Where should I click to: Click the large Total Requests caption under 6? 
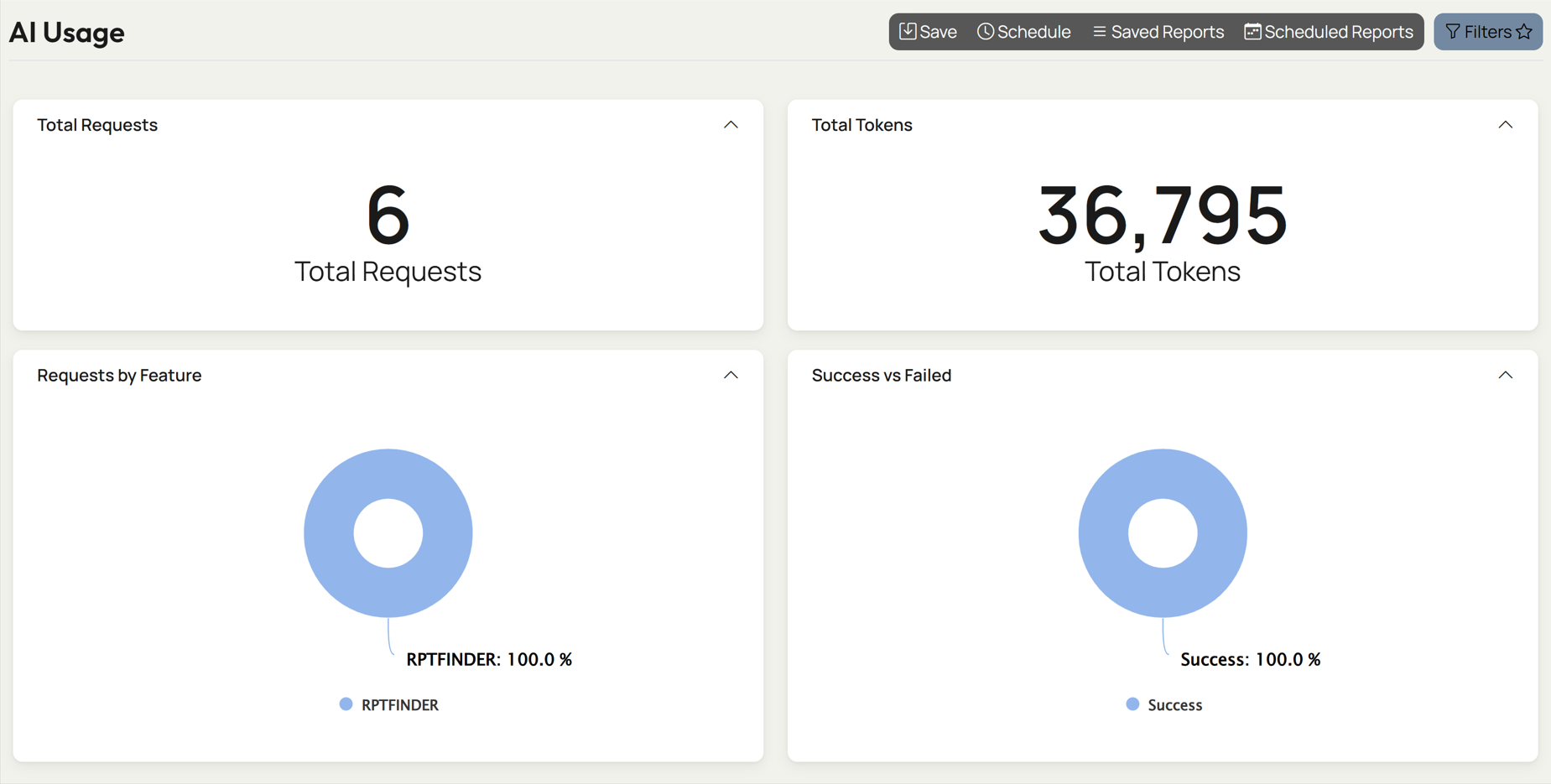click(x=388, y=272)
